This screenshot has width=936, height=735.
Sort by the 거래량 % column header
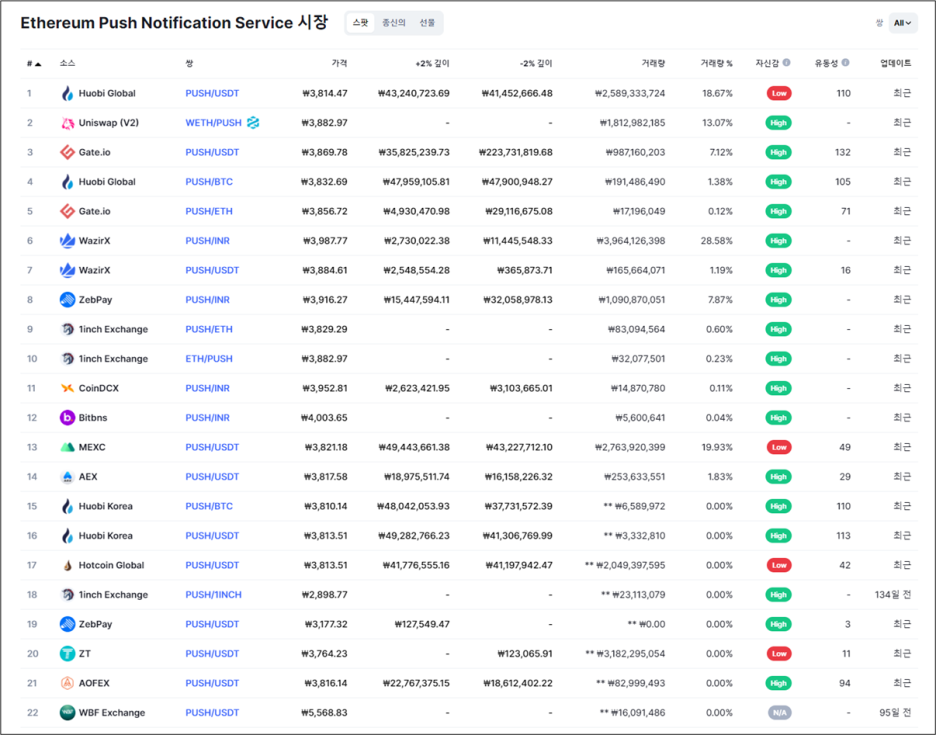[716, 63]
